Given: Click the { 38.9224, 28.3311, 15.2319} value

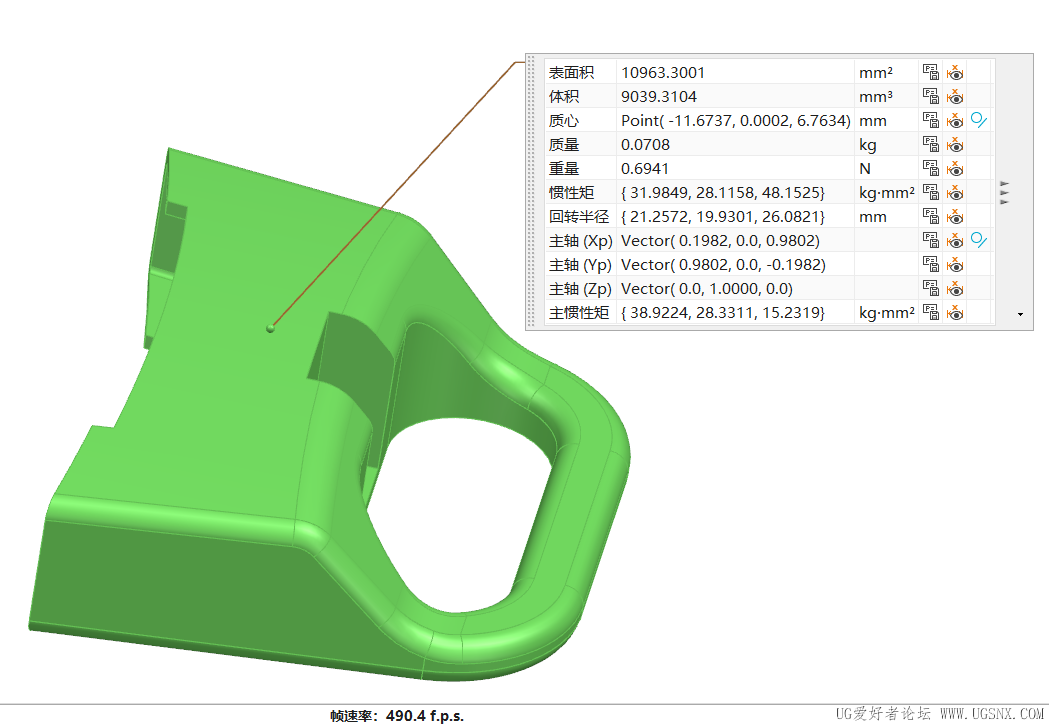Looking at the screenshot, I should (723, 312).
